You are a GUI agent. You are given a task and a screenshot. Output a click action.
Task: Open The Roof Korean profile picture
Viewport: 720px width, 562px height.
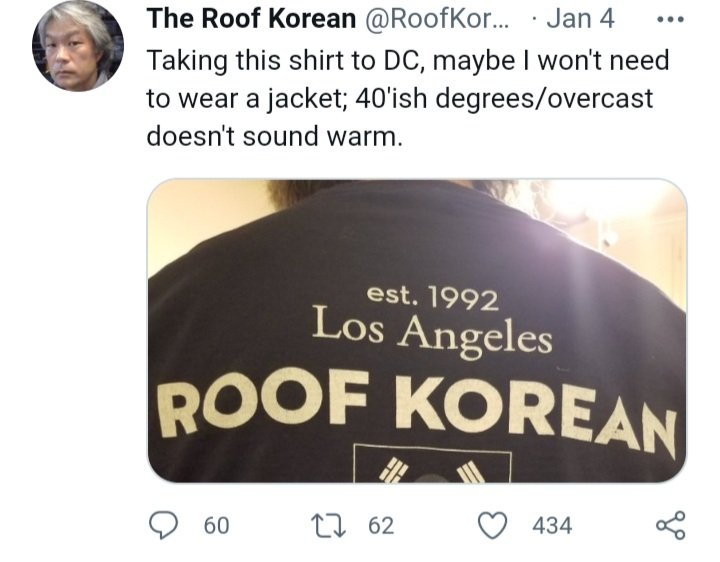point(78,46)
